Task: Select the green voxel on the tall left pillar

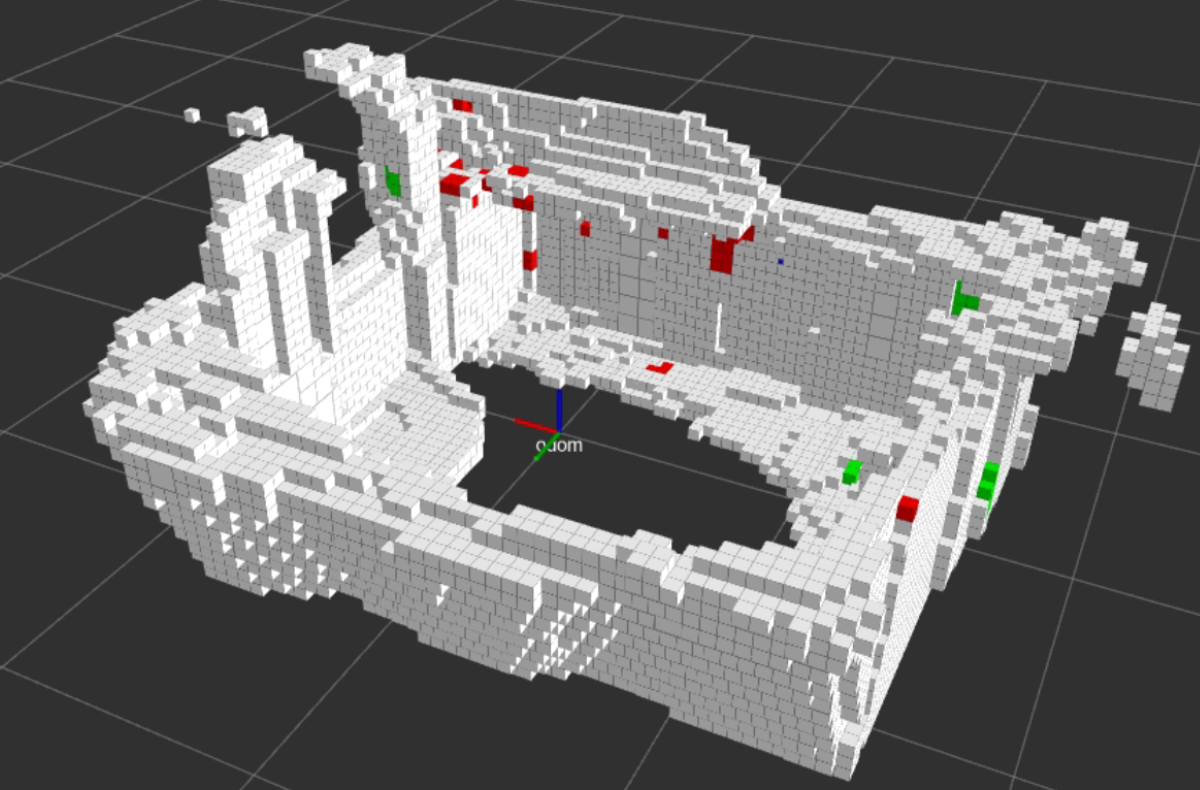Action: 393,182
